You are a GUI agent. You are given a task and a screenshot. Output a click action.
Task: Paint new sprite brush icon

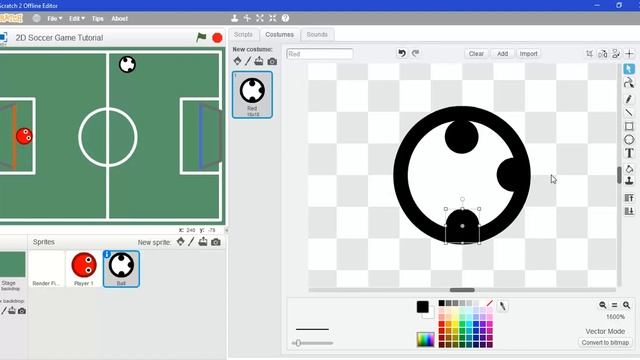point(191,242)
